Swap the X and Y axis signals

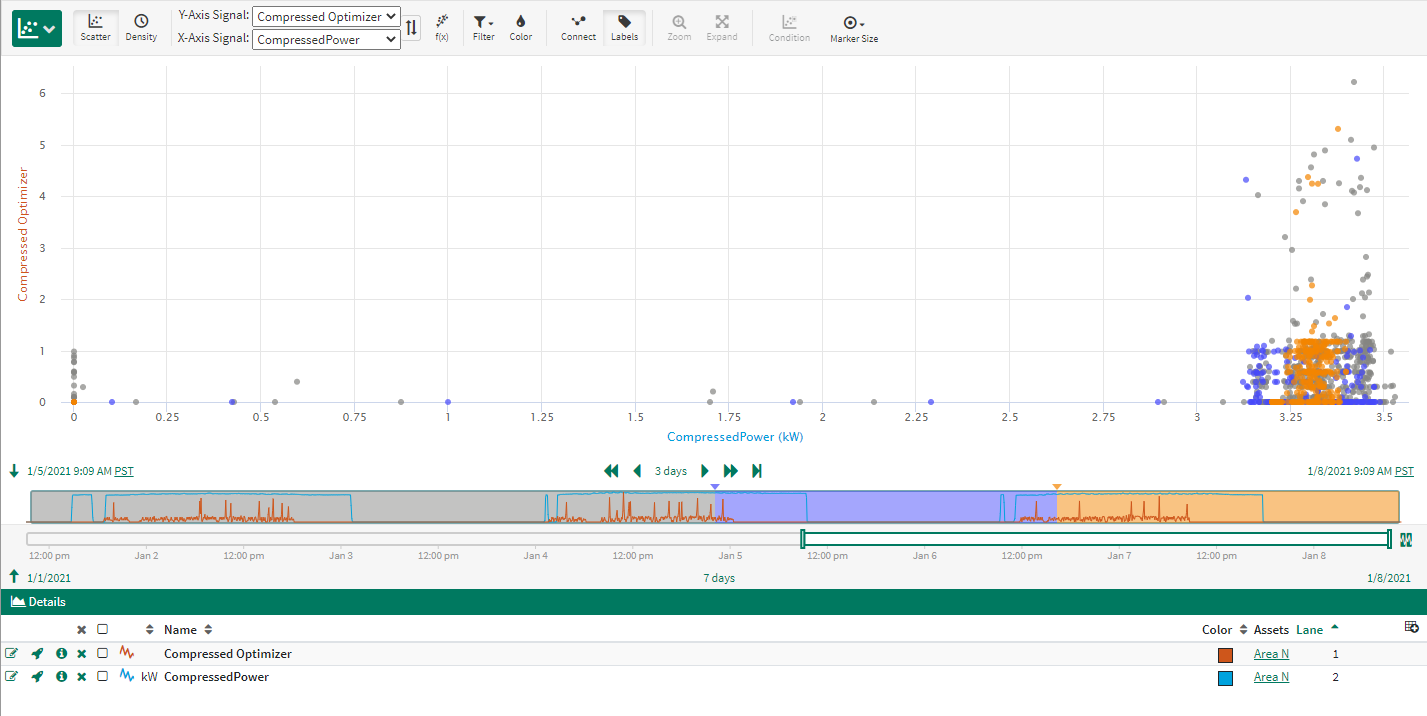point(412,28)
